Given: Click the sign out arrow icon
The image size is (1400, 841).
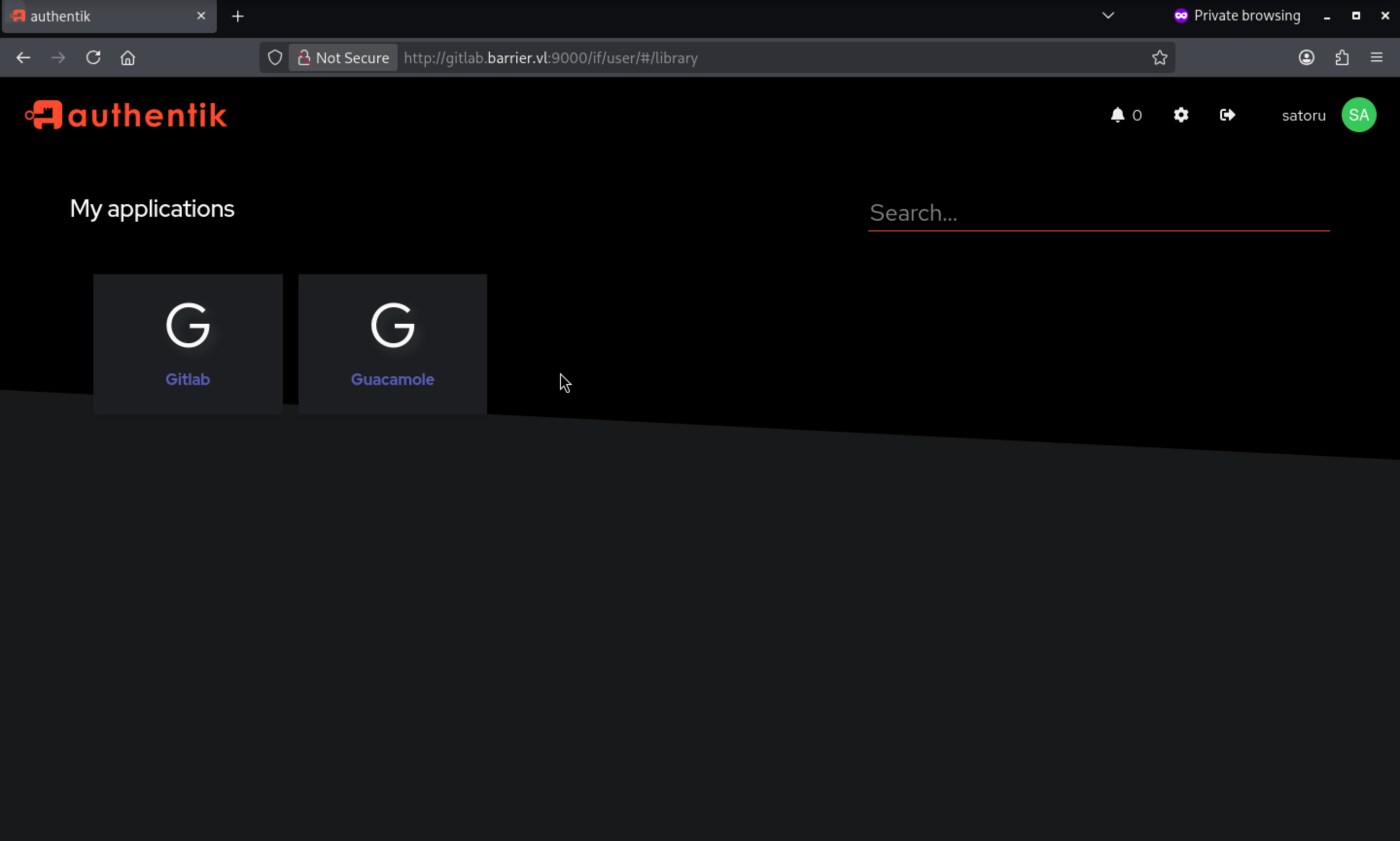Looking at the screenshot, I should pos(1227,115).
